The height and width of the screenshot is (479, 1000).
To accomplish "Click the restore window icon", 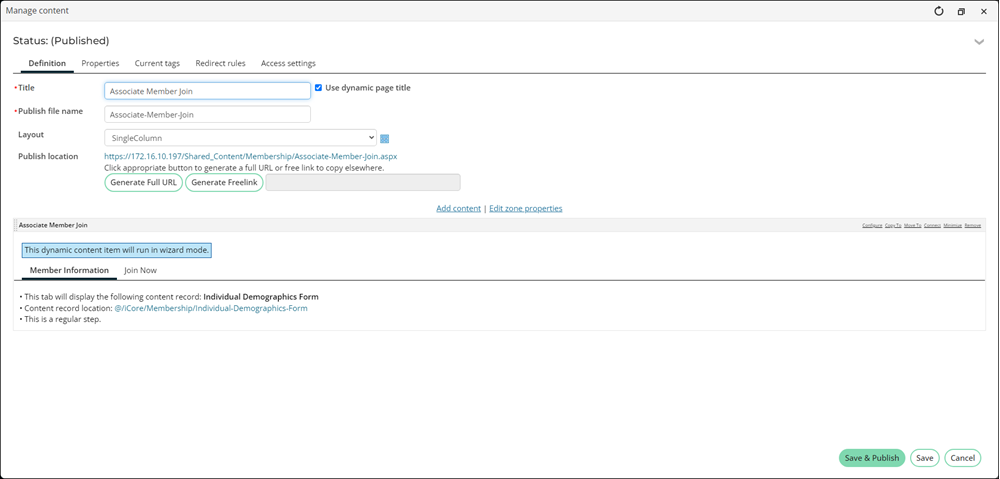I will [x=961, y=11].
